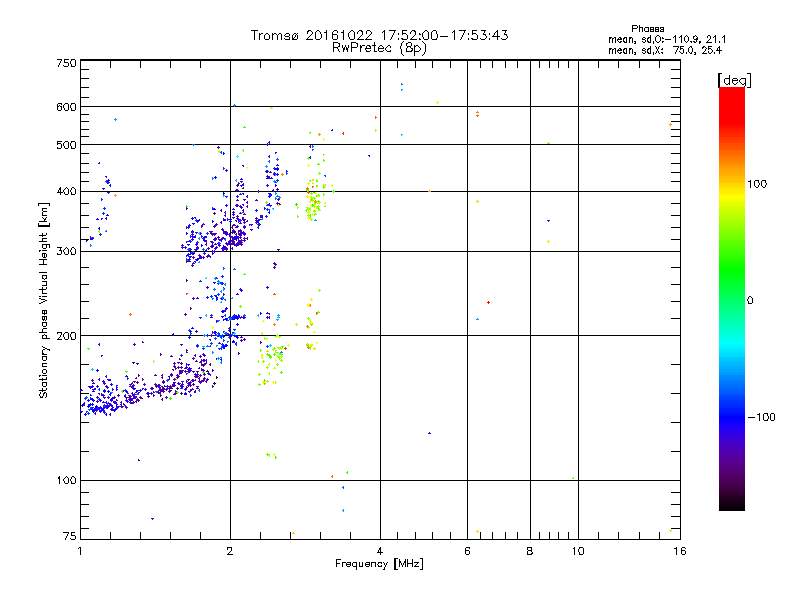The image size is (800, 600).
Task: Click the y-axis tick label '400'
Action: (x=67, y=191)
